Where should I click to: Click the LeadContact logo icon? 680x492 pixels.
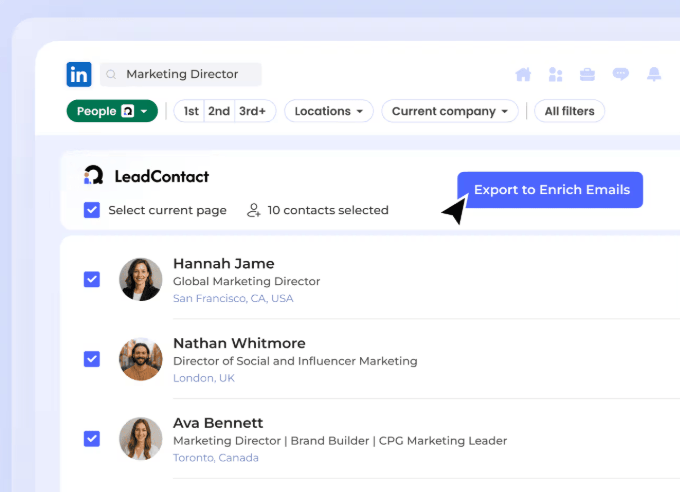coord(93,175)
